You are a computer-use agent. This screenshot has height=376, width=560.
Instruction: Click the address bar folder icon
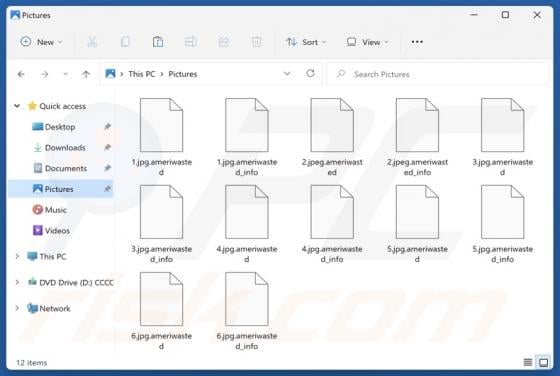coord(110,74)
